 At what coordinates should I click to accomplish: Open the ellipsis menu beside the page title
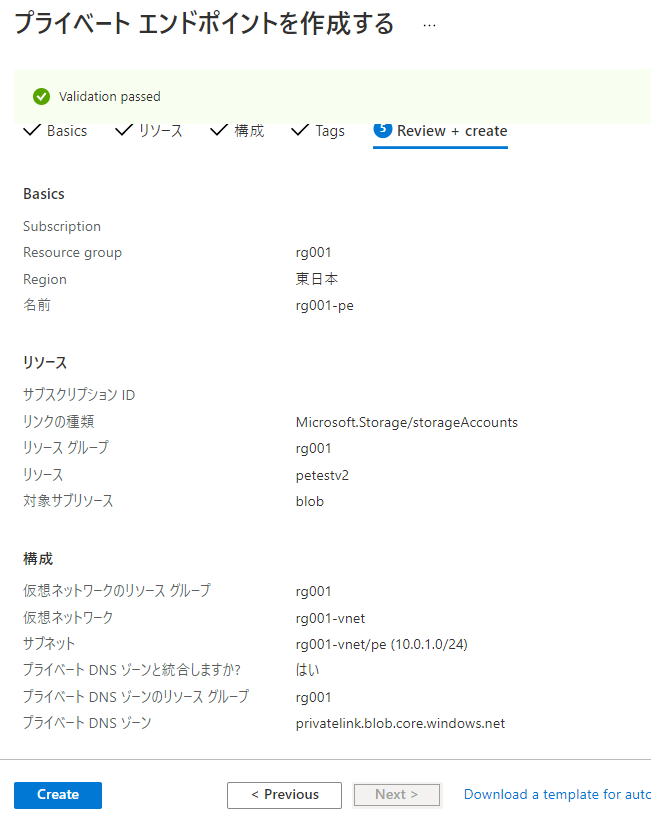pos(430,25)
